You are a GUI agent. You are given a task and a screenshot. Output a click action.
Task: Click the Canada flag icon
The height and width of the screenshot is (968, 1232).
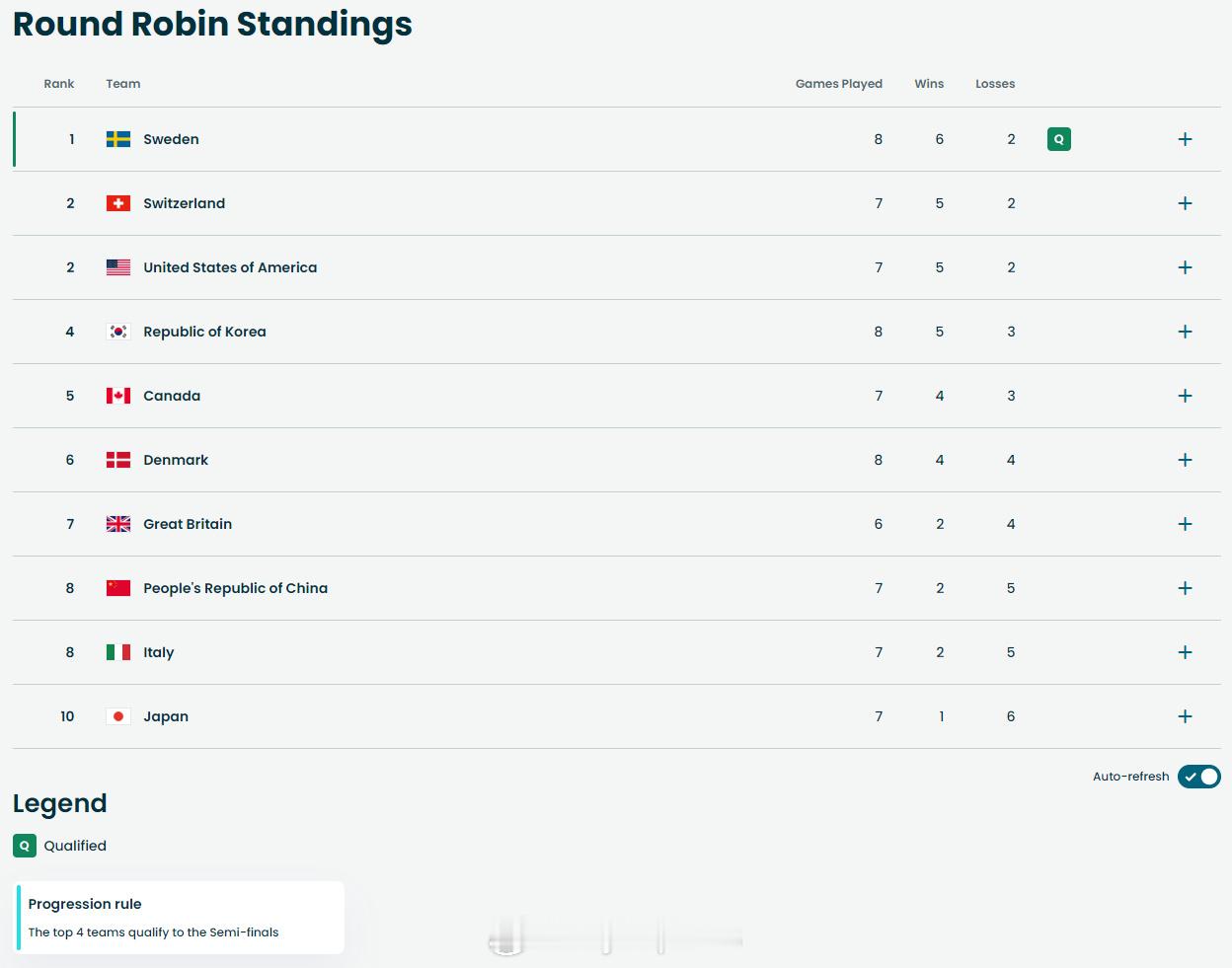(x=118, y=396)
